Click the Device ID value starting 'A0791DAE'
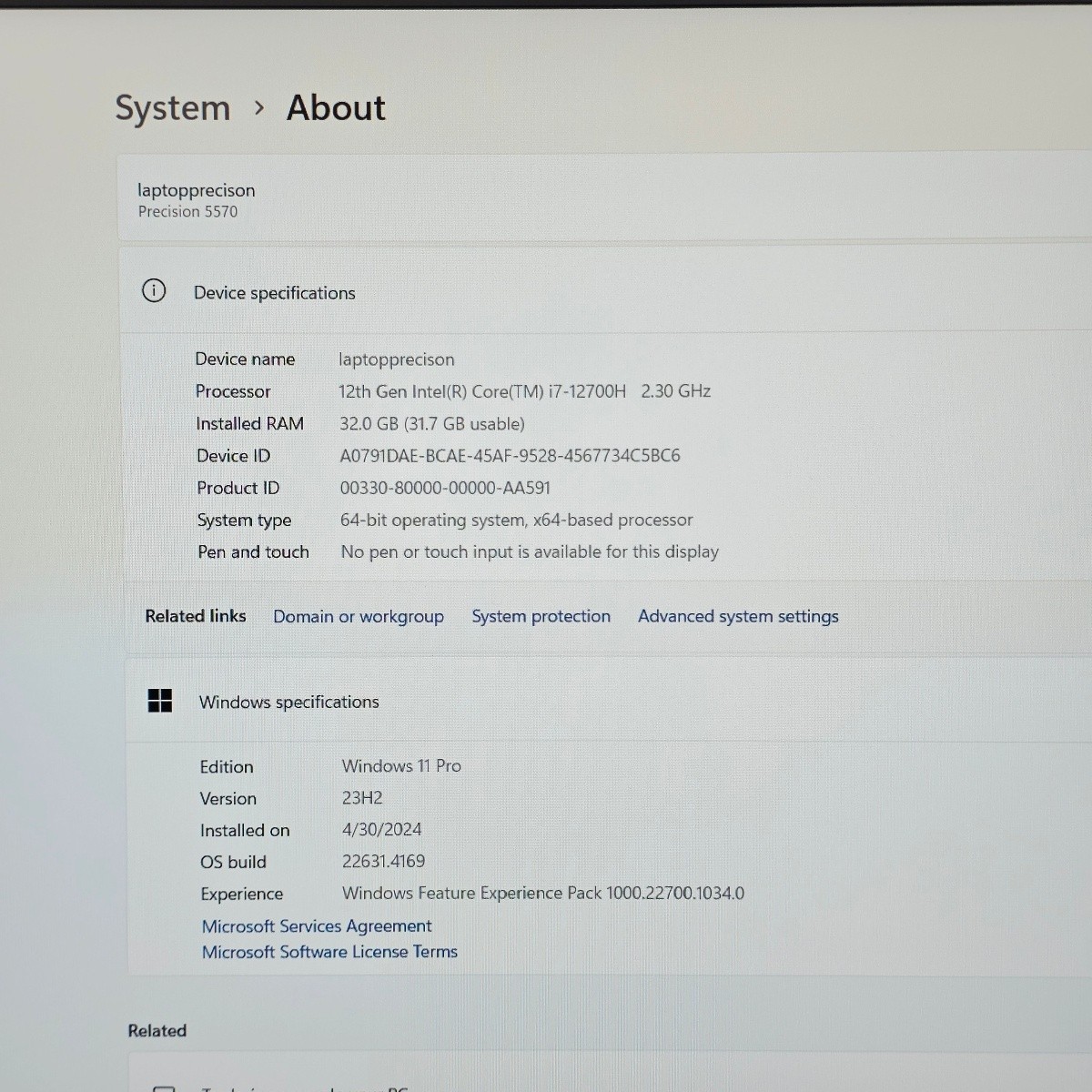Screen dimensions: 1092x1092 pyautogui.click(x=510, y=456)
